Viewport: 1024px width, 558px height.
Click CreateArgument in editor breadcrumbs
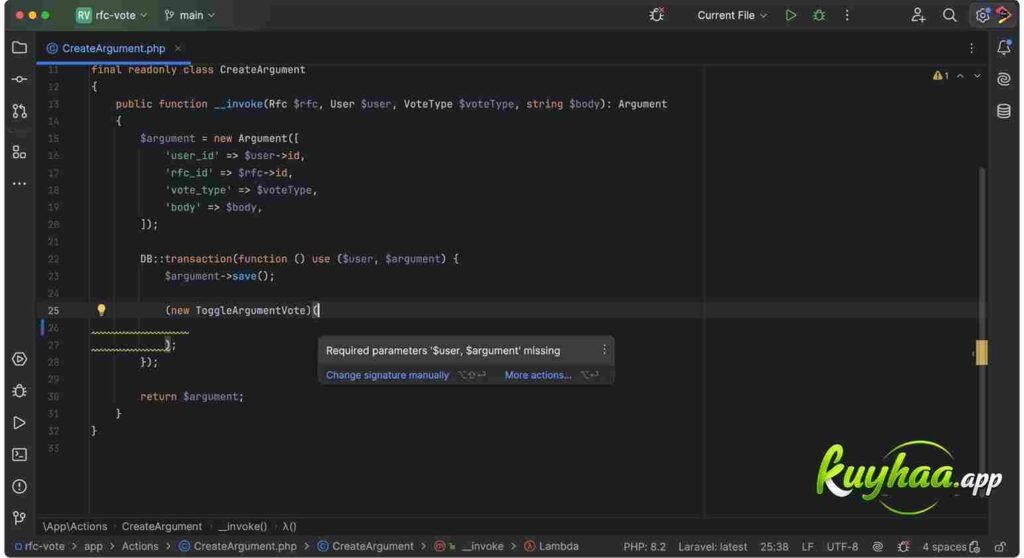coord(161,526)
